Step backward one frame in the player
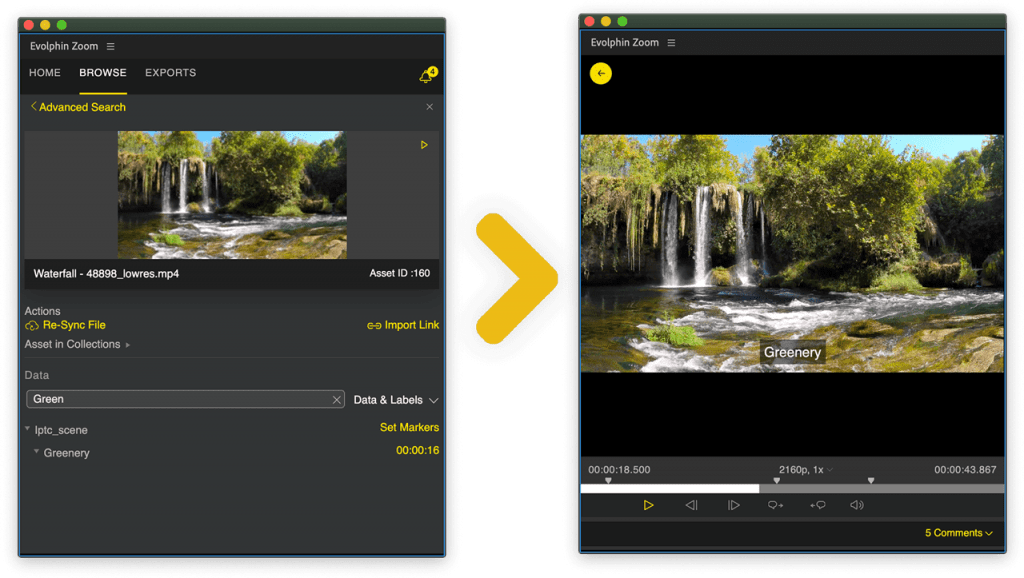Screen dimensions: 1024x578 click(x=690, y=505)
